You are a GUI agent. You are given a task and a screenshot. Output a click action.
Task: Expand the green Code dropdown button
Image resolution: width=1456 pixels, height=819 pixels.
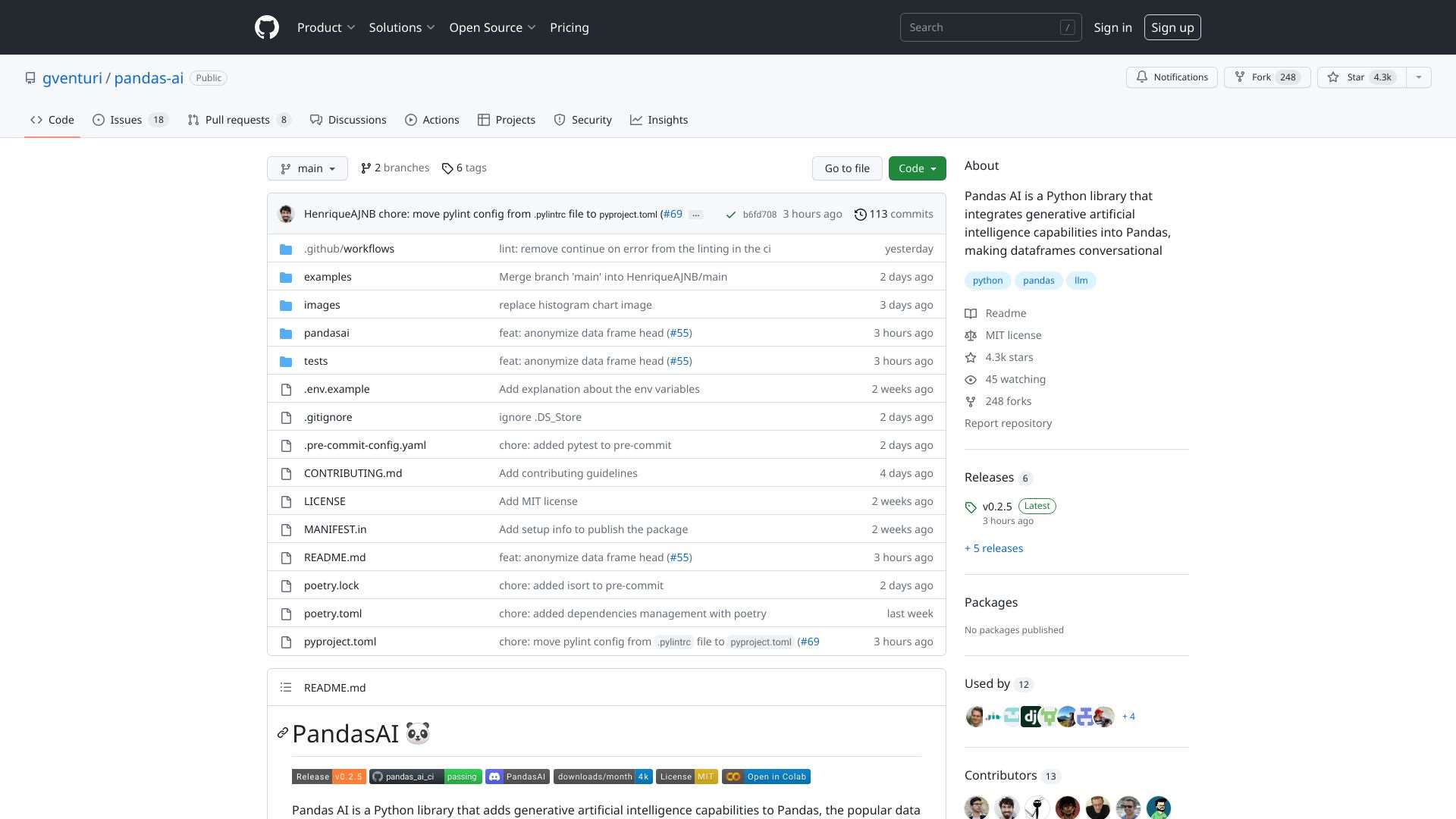pyautogui.click(x=917, y=168)
